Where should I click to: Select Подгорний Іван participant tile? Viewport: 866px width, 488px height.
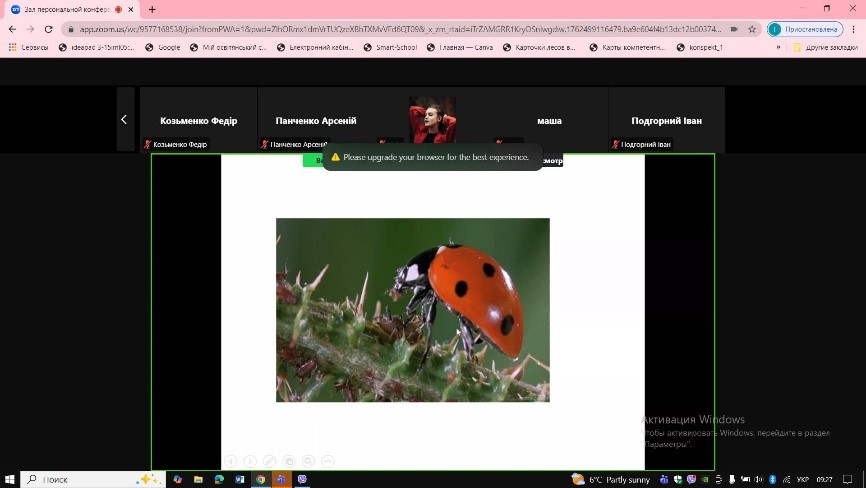click(666, 120)
